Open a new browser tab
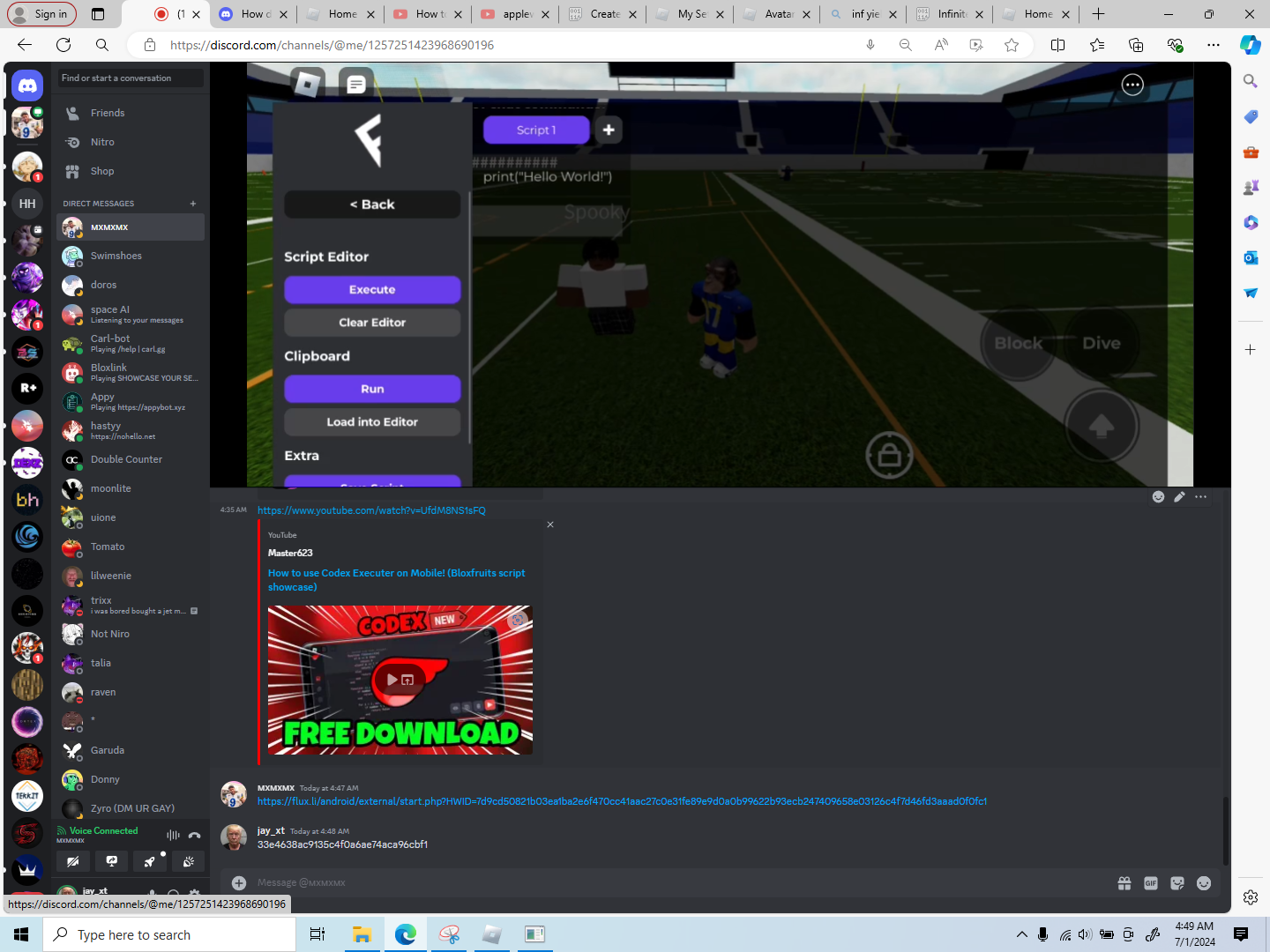This screenshot has height=952, width=1270. click(1098, 14)
